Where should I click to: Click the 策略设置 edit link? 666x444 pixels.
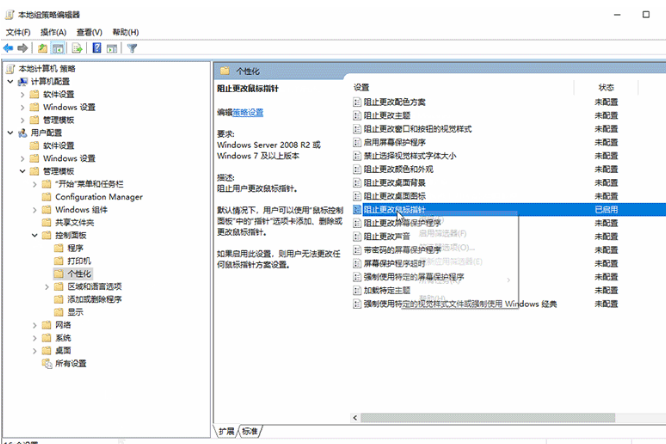coord(248,113)
